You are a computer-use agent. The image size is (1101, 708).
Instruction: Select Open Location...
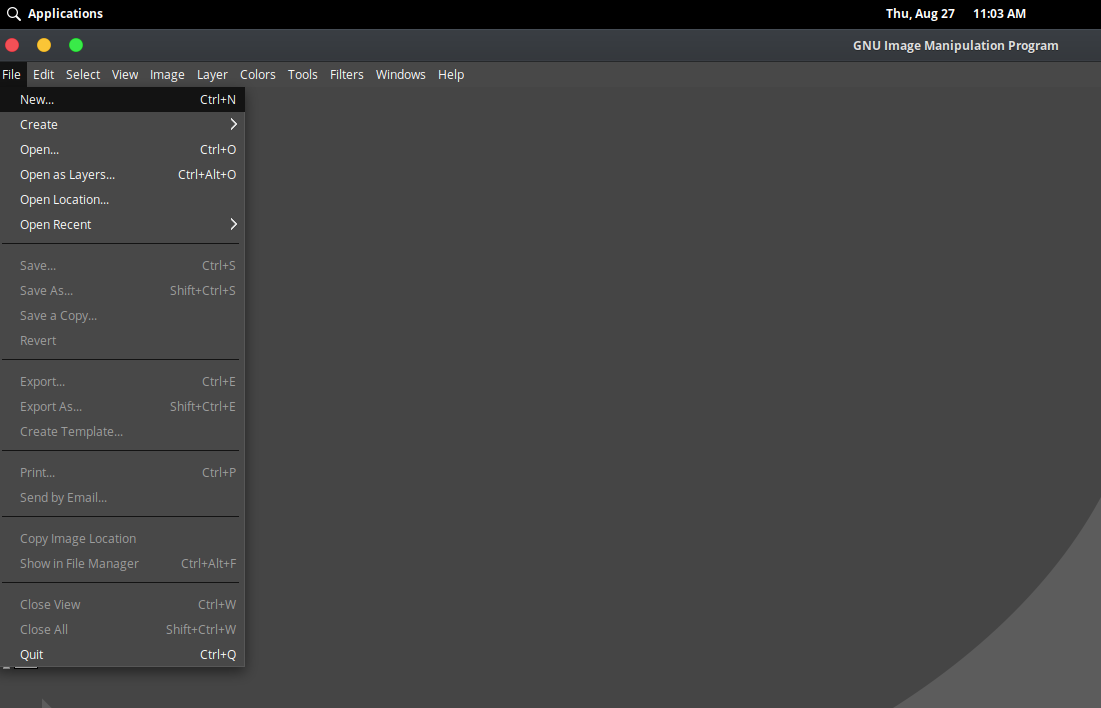tap(122, 199)
